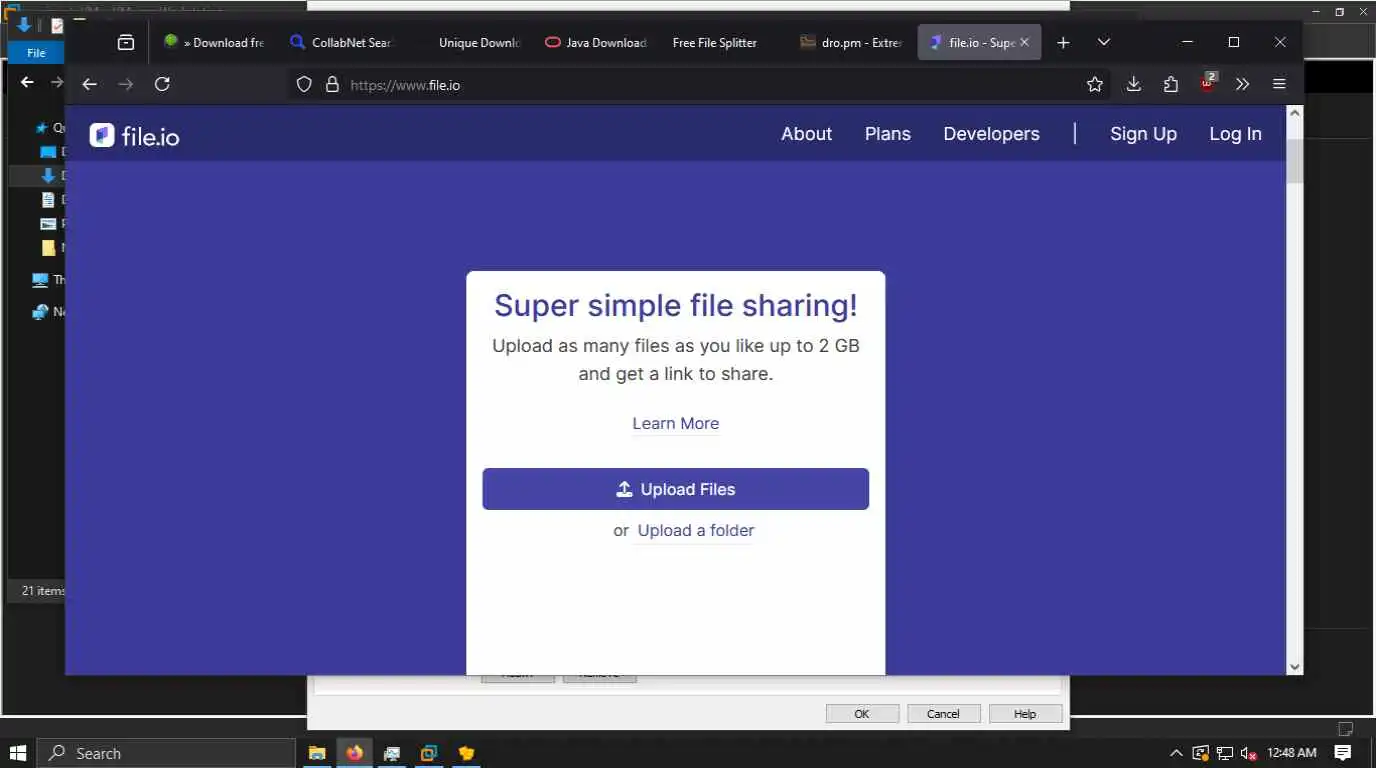Show hidden system tray icons
1376x768 pixels.
pyautogui.click(x=1176, y=753)
